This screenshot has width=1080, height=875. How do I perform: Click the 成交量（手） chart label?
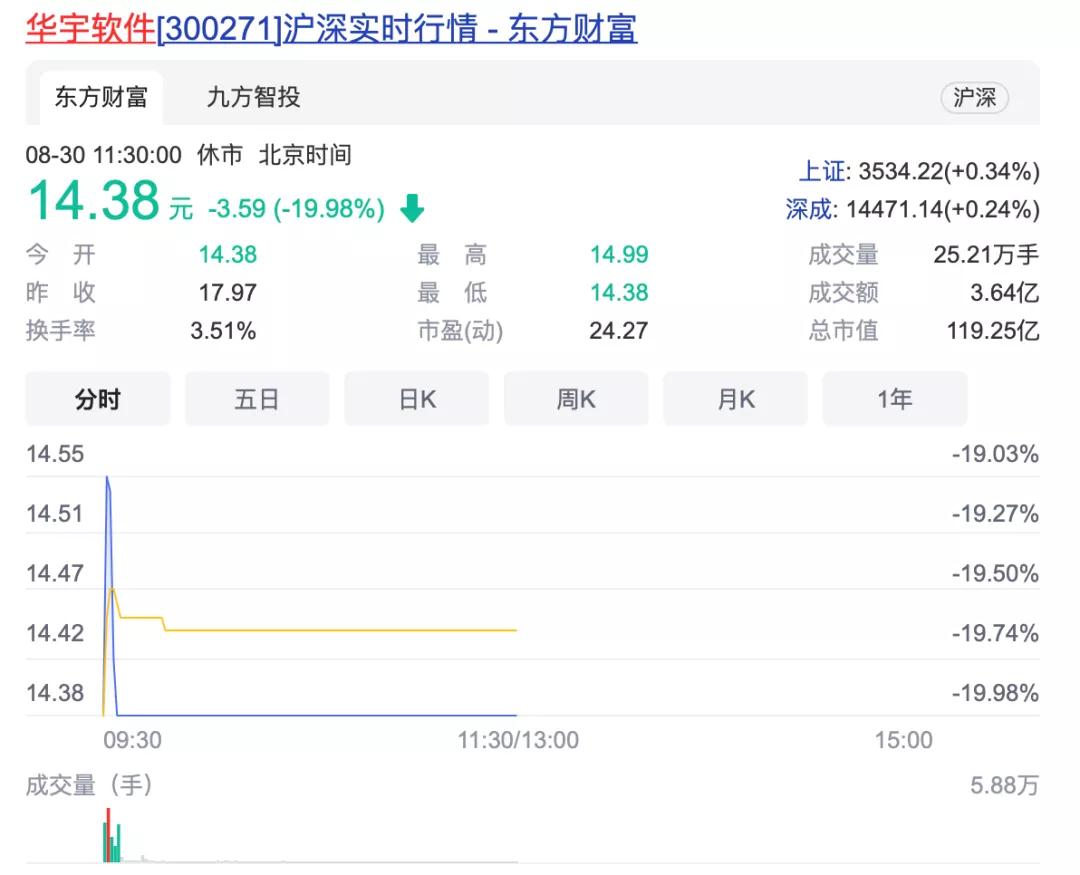[x=89, y=785]
